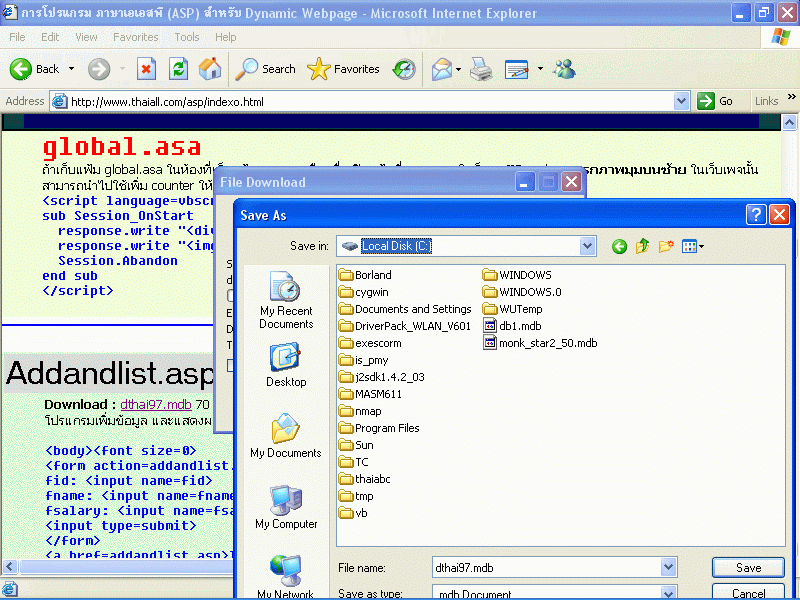Viewport: 800px width, 600px height.
Task: Open the History toolbar icon
Action: (404, 69)
